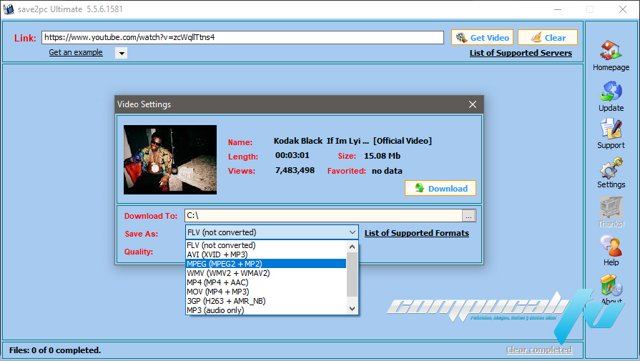Click the views count 7,483,498
Viewport: 640px width, 361px height.
coord(295,170)
